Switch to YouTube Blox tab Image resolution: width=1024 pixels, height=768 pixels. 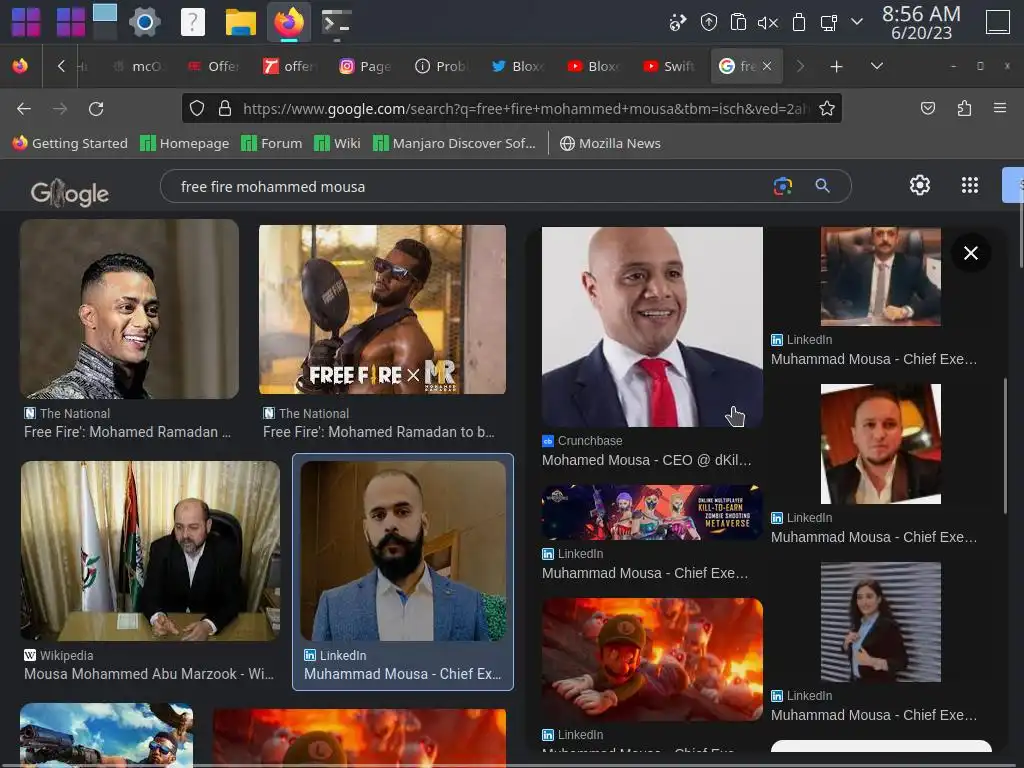tap(593, 66)
